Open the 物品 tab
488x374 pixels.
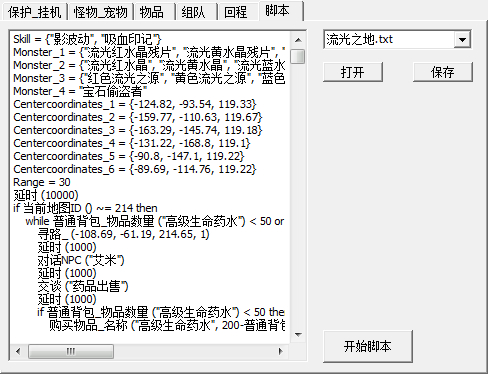[x=152, y=12]
